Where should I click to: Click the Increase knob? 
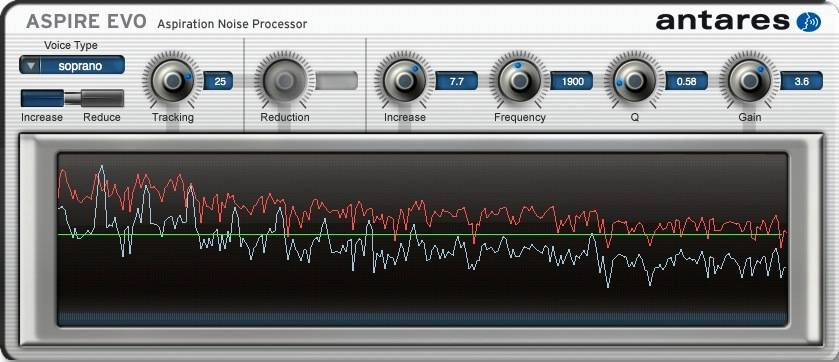(405, 80)
